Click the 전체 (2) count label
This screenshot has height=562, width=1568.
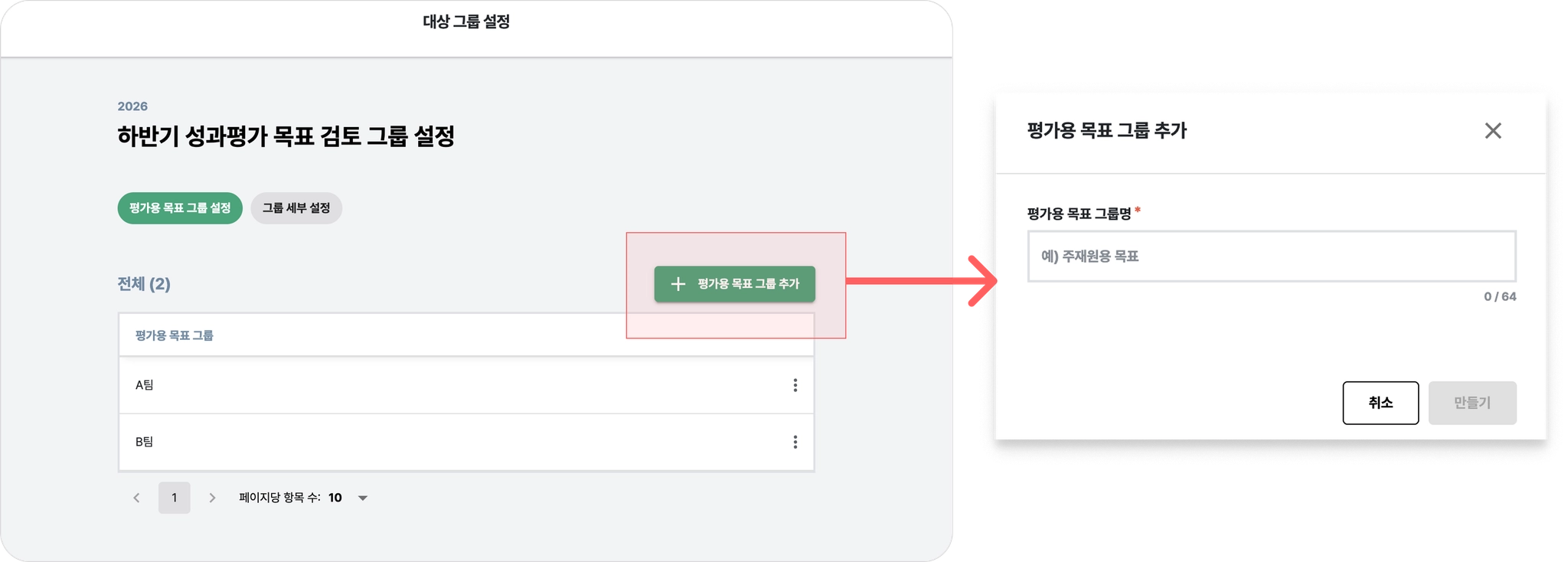click(144, 284)
